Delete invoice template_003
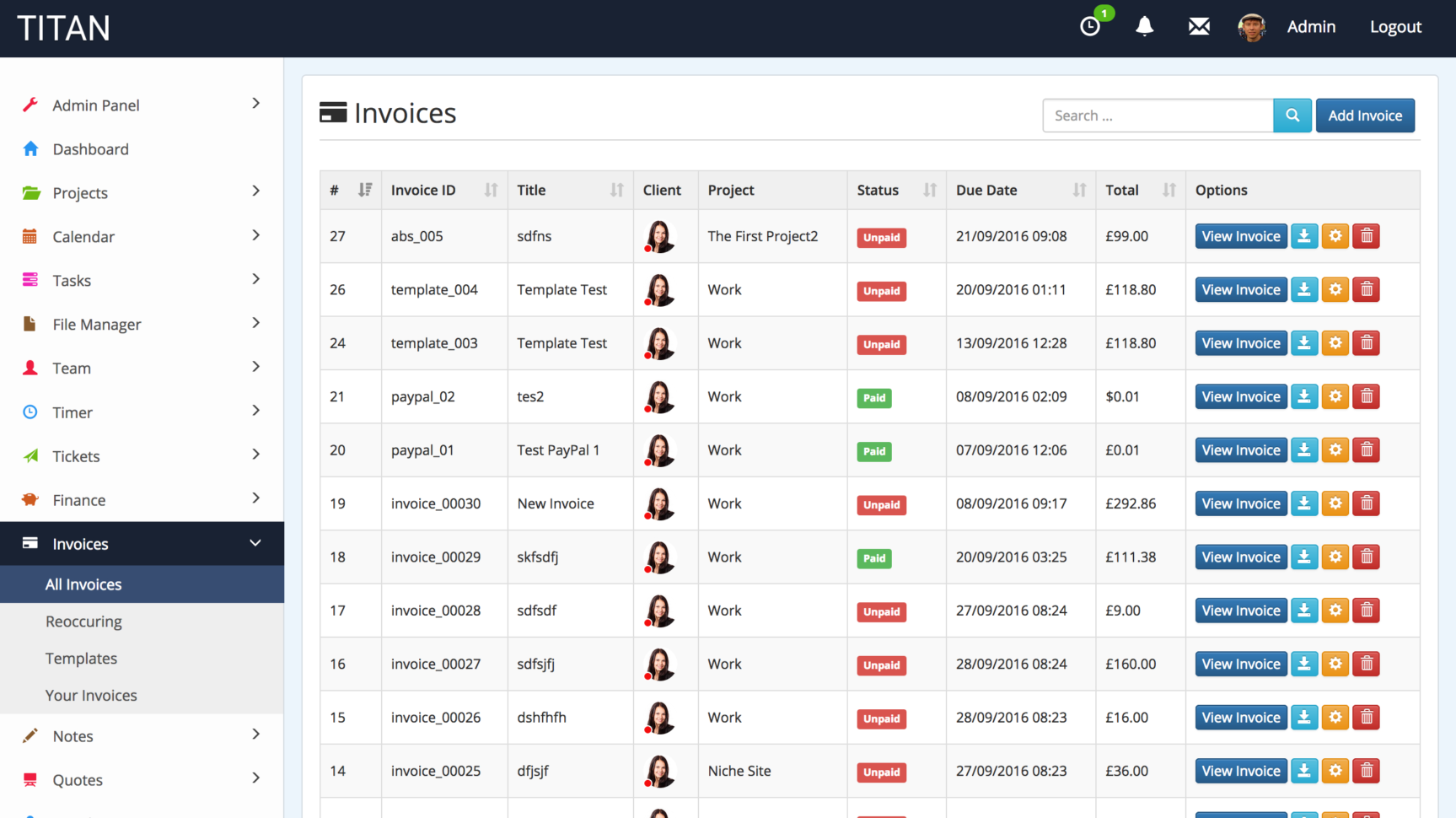Image resolution: width=1456 pixels, height=818 pixels. tap(1367, 343)
